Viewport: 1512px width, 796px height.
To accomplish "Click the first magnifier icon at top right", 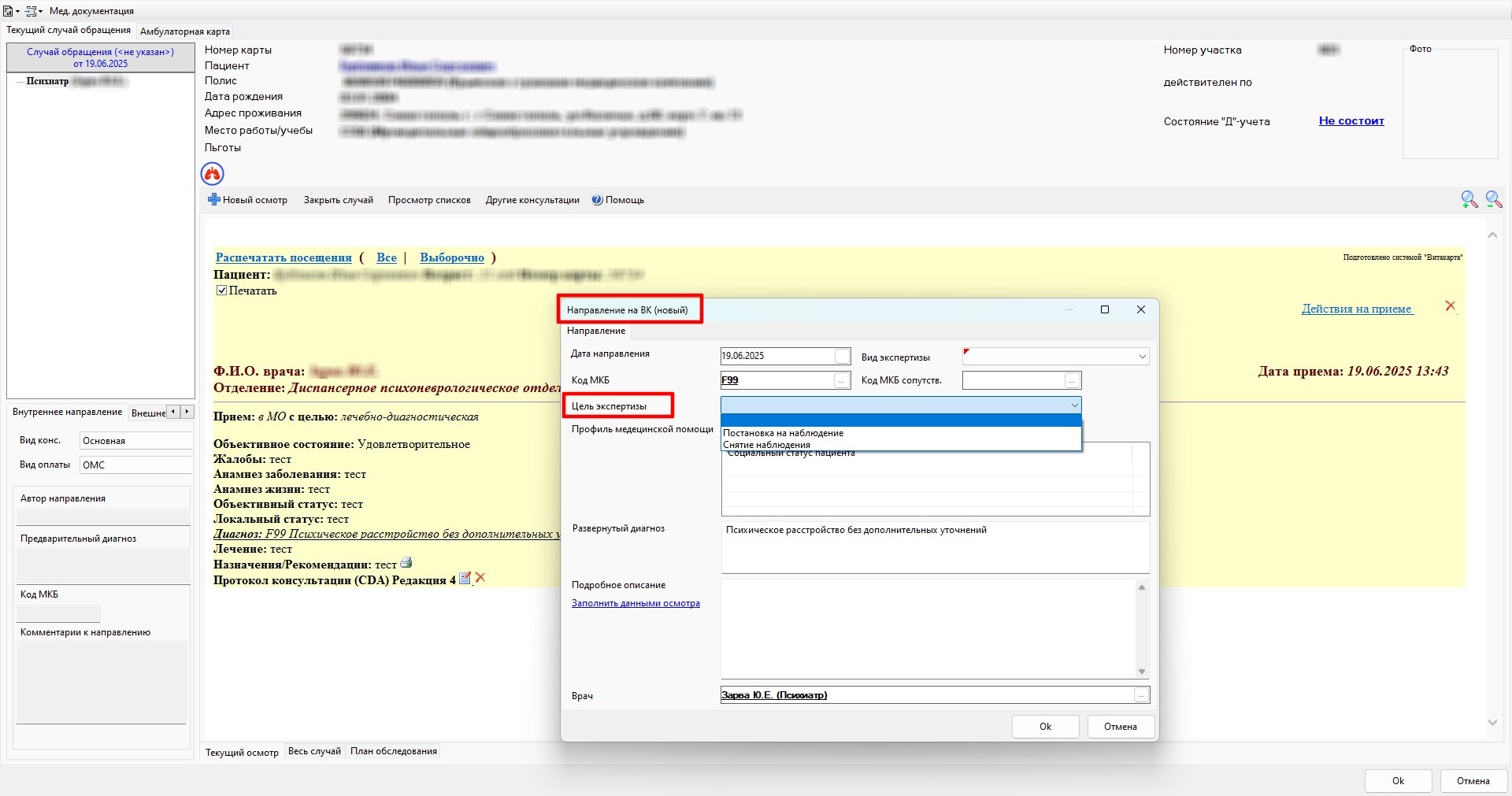I will coord(1469,200).
